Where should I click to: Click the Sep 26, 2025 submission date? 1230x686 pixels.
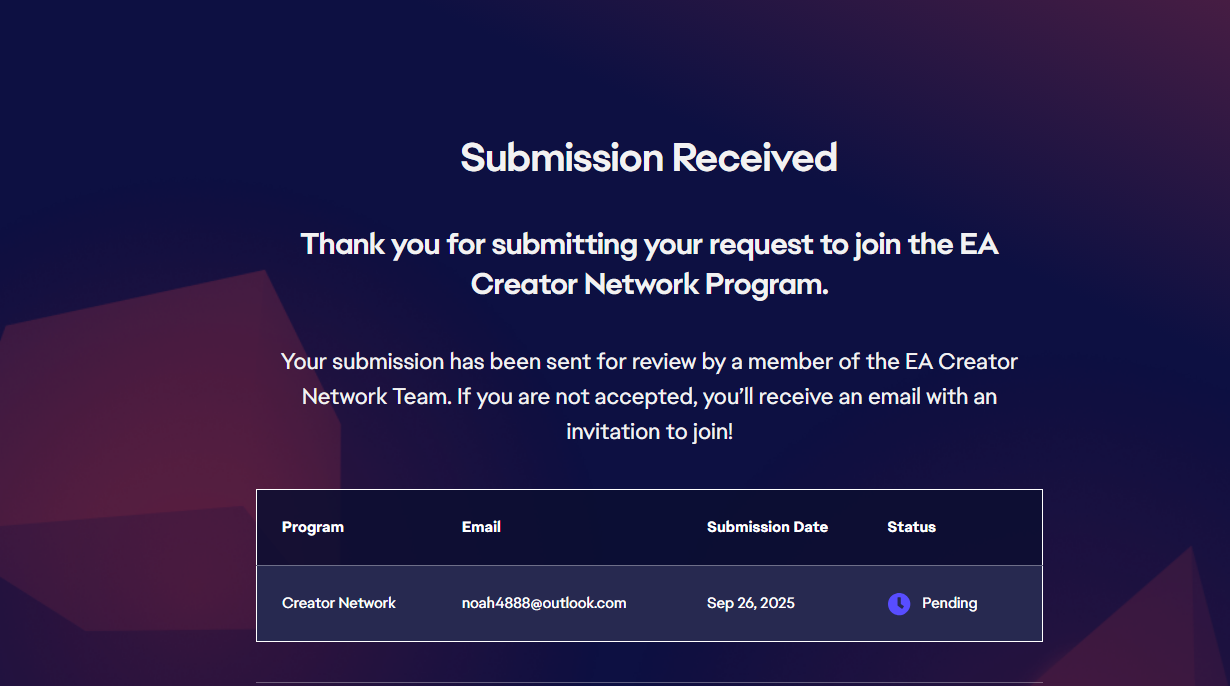(751, 603)
